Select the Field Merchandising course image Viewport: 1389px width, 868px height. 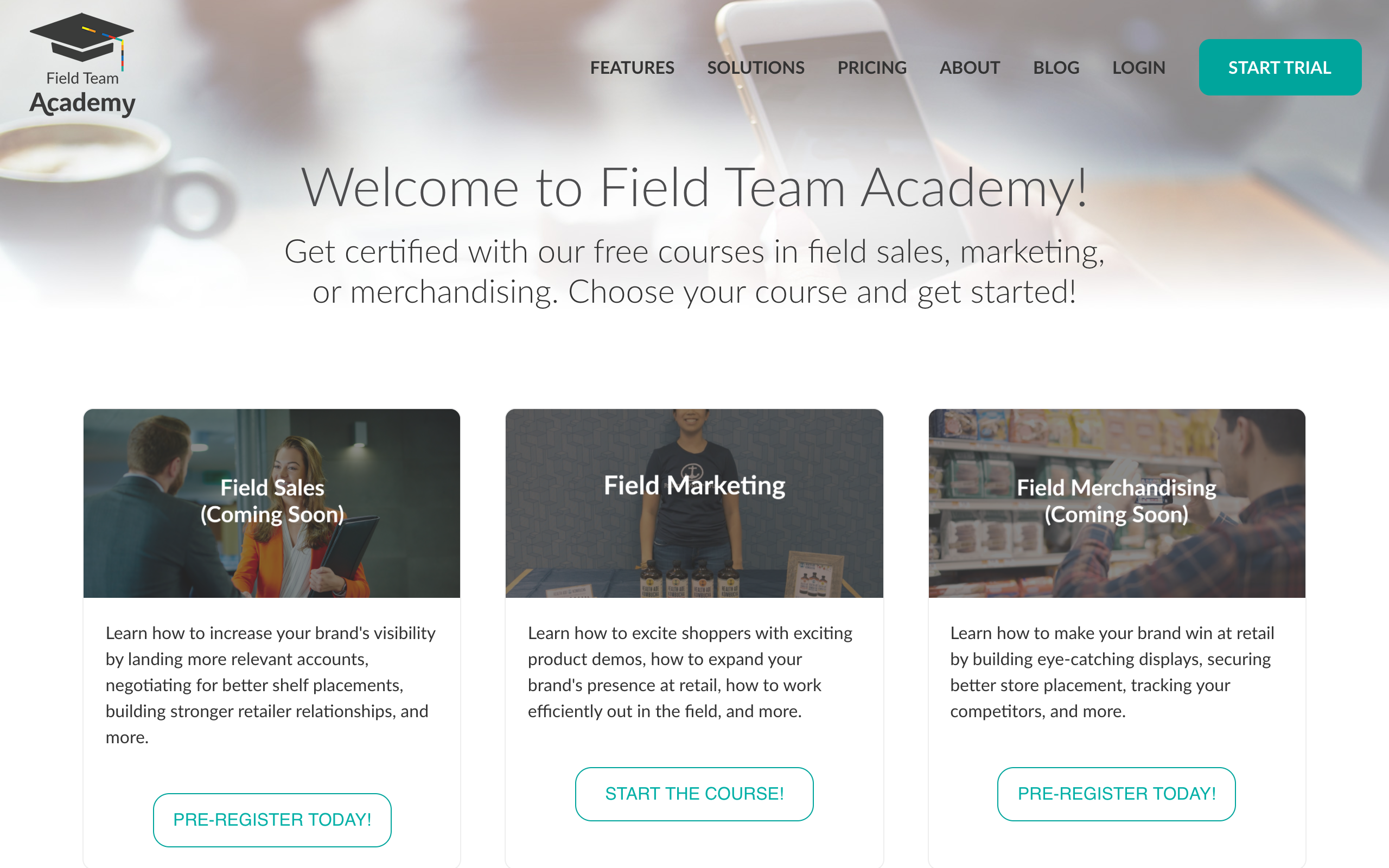(1117, 503)
